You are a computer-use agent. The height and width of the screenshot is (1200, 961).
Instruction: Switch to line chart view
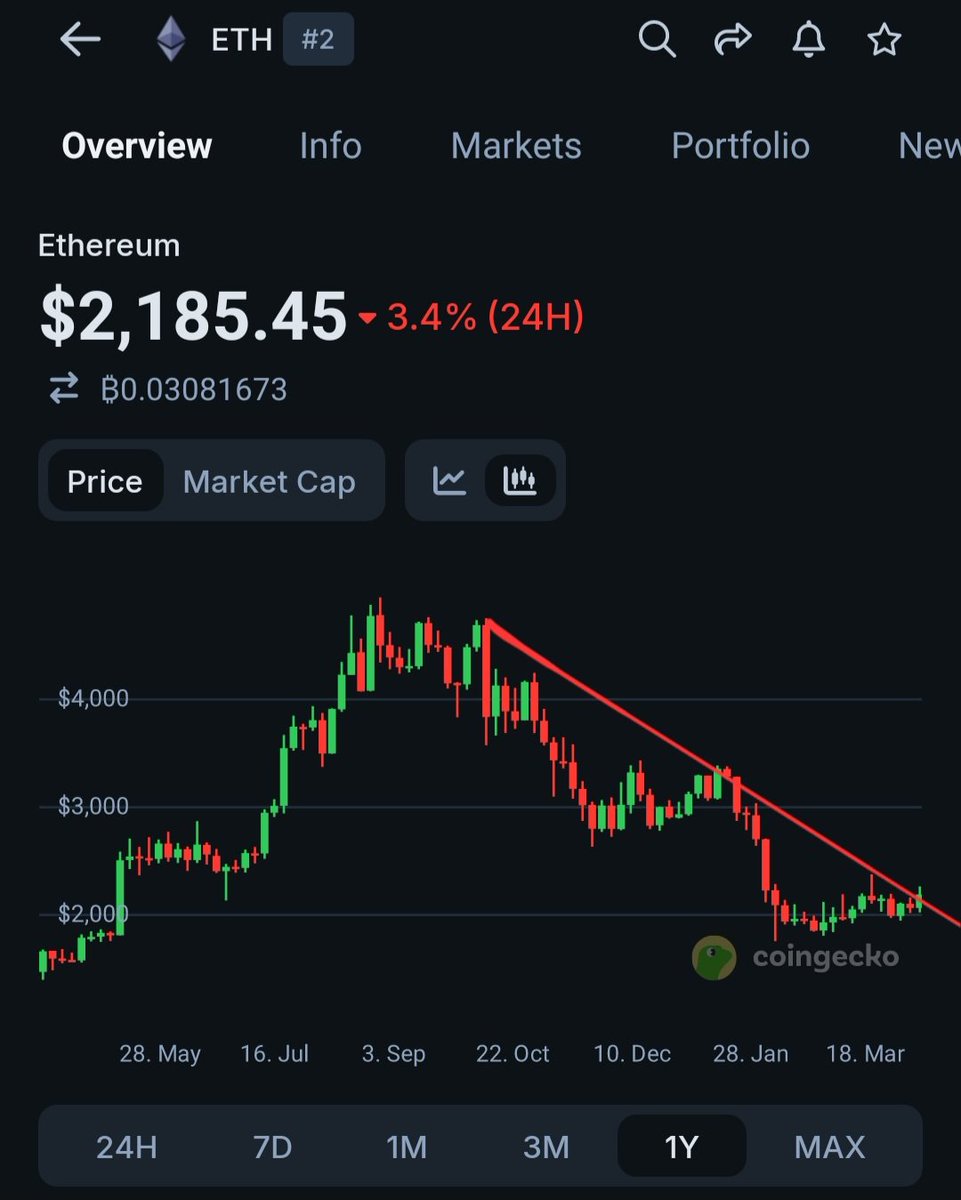pos(450,481)
